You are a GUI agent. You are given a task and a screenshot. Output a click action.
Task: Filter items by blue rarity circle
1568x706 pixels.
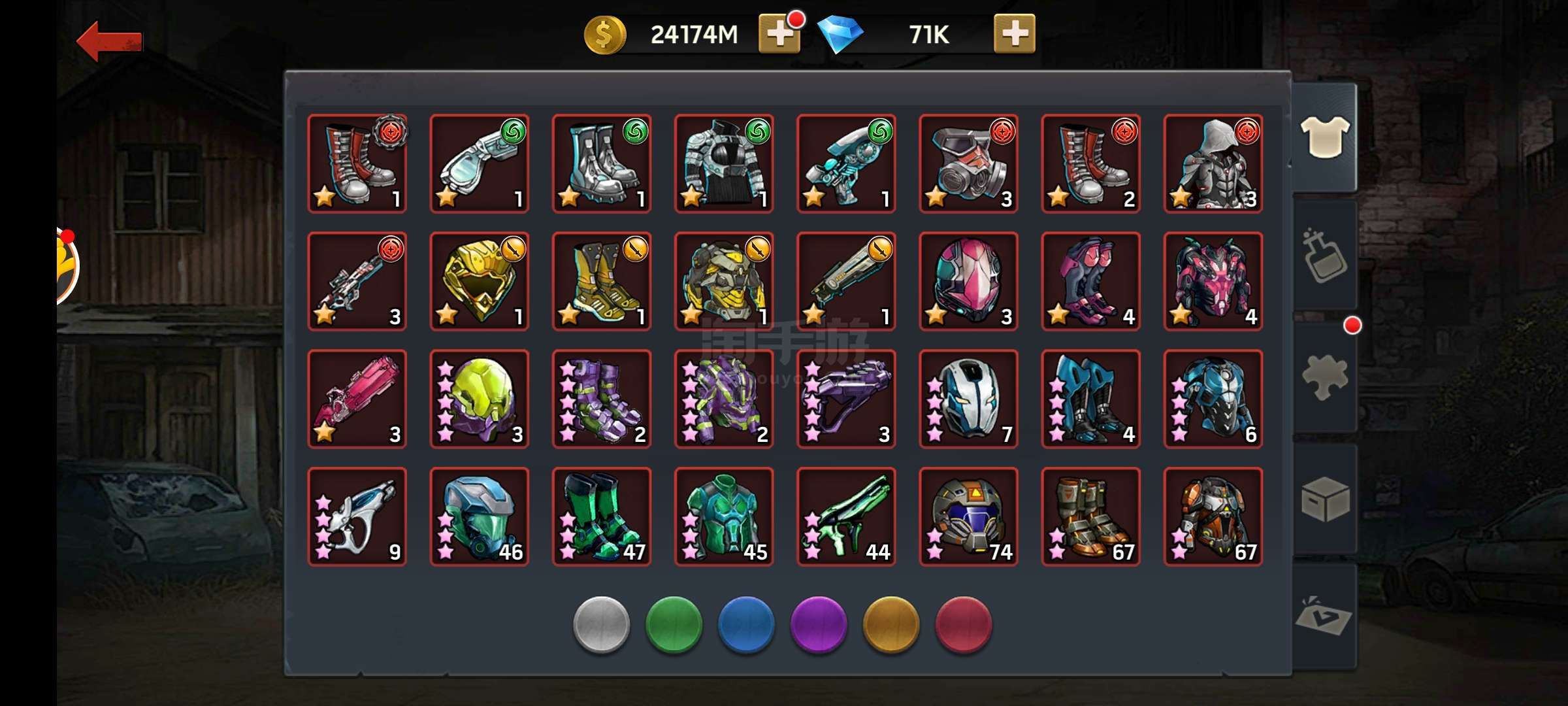coord(746,625)
